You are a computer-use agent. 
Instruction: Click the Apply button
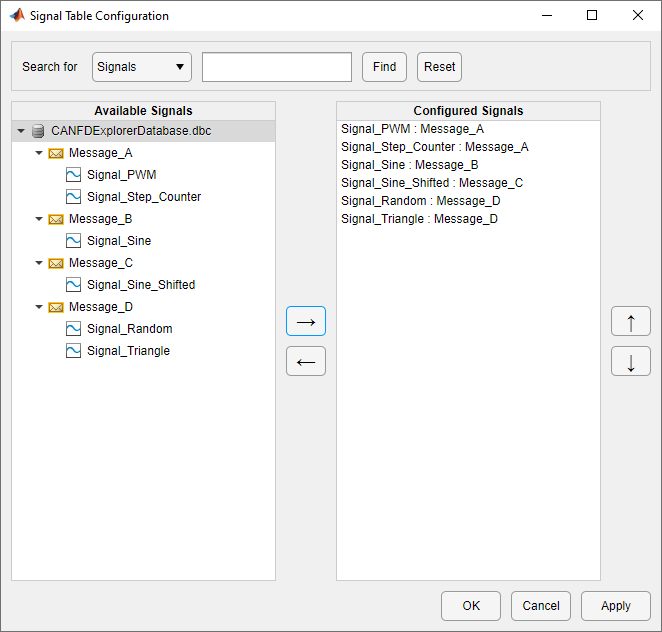tap(615, 605)
